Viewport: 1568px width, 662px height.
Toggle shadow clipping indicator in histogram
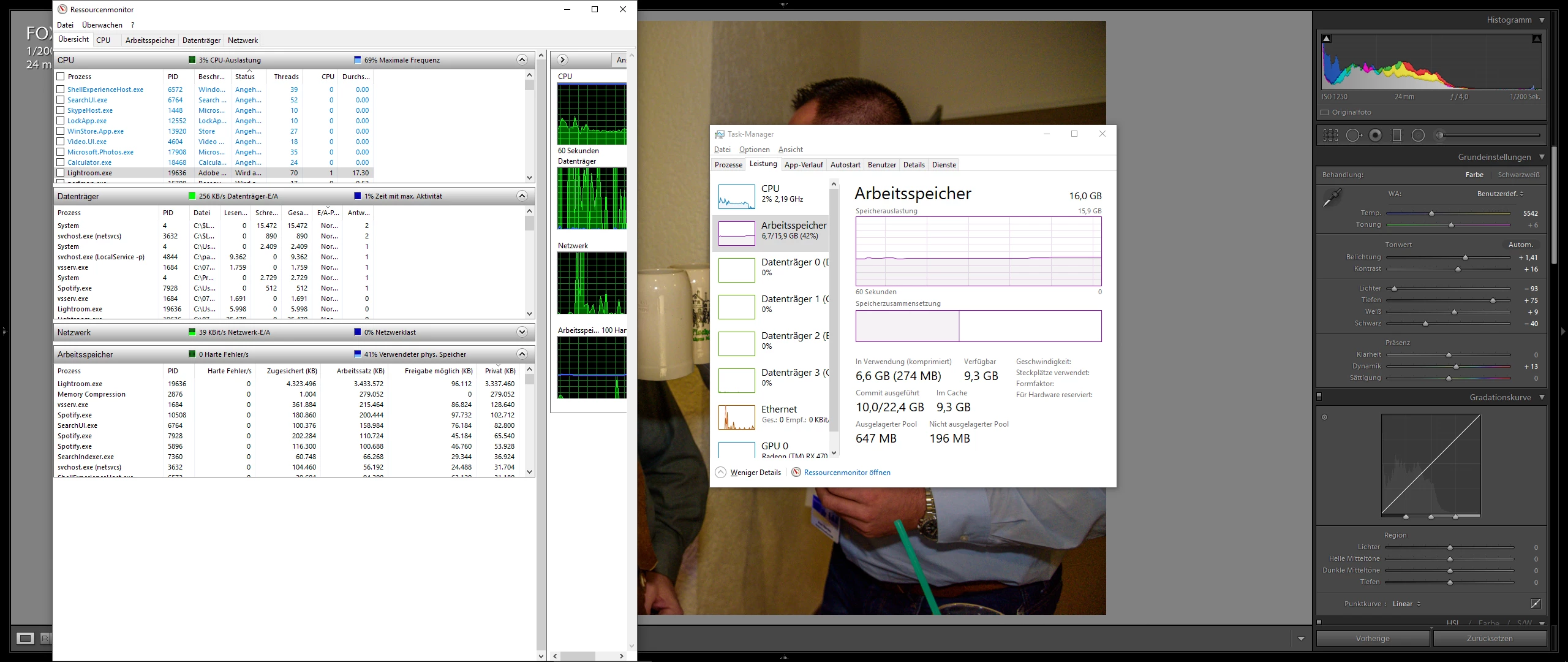[x=1326, y=39]
